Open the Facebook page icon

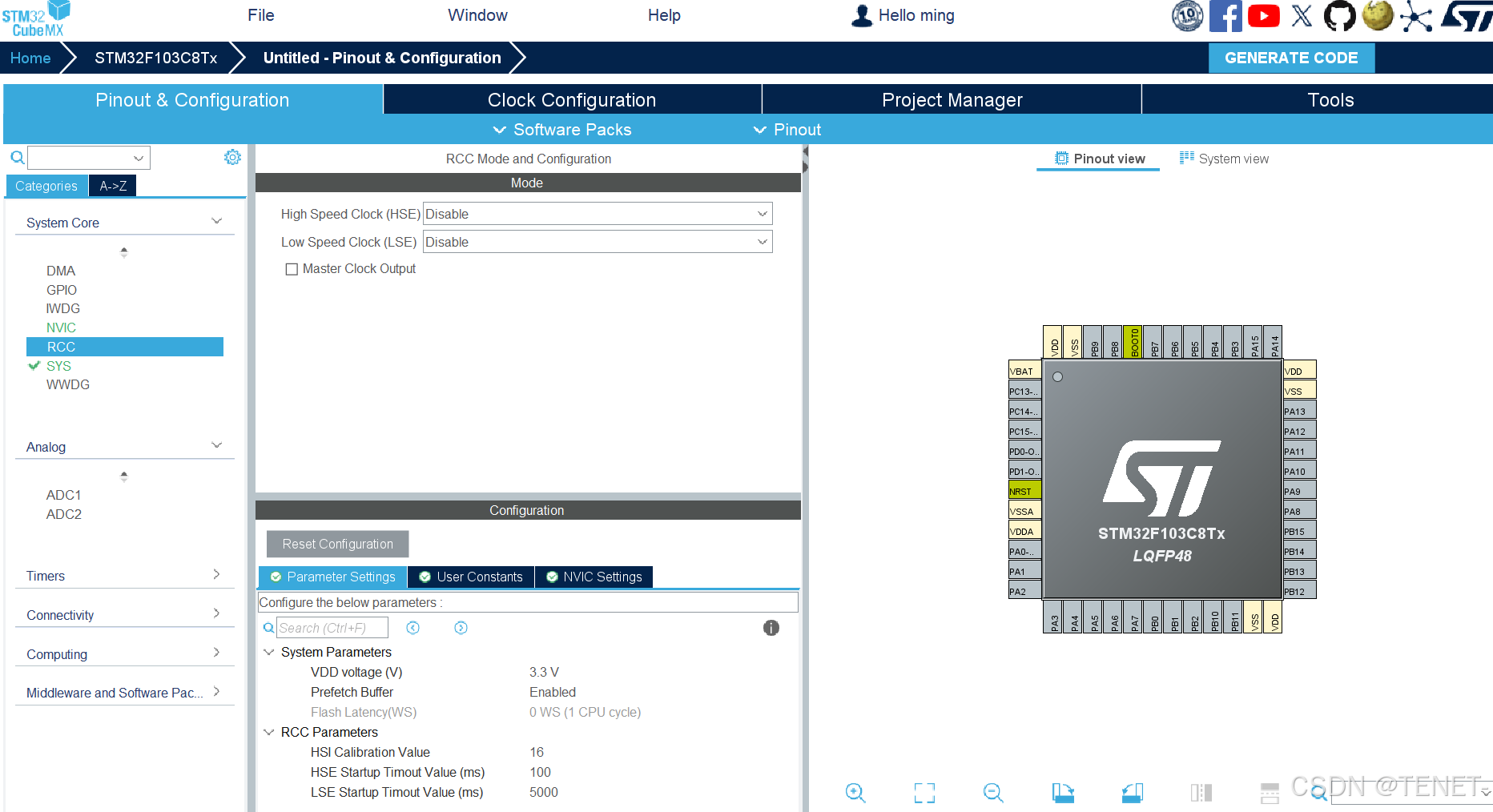[x=1225, y=16]
